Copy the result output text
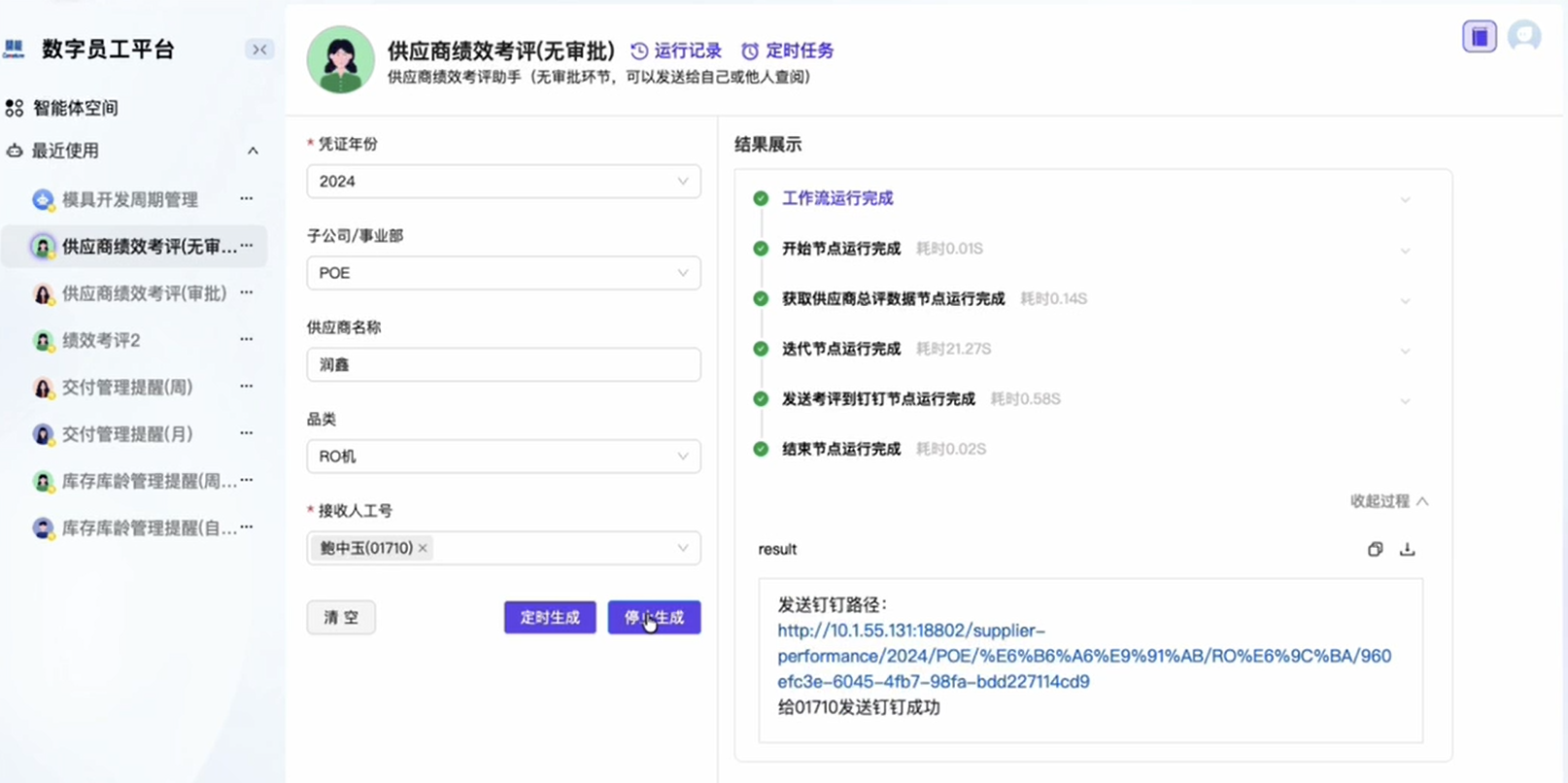This screenshot has width=1568, height=783. pyautogui.click(x=1375, y=550)
